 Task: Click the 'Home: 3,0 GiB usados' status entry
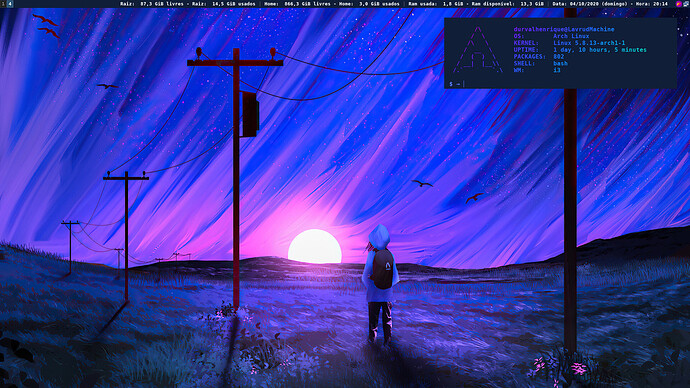click(x=369, y=4)
